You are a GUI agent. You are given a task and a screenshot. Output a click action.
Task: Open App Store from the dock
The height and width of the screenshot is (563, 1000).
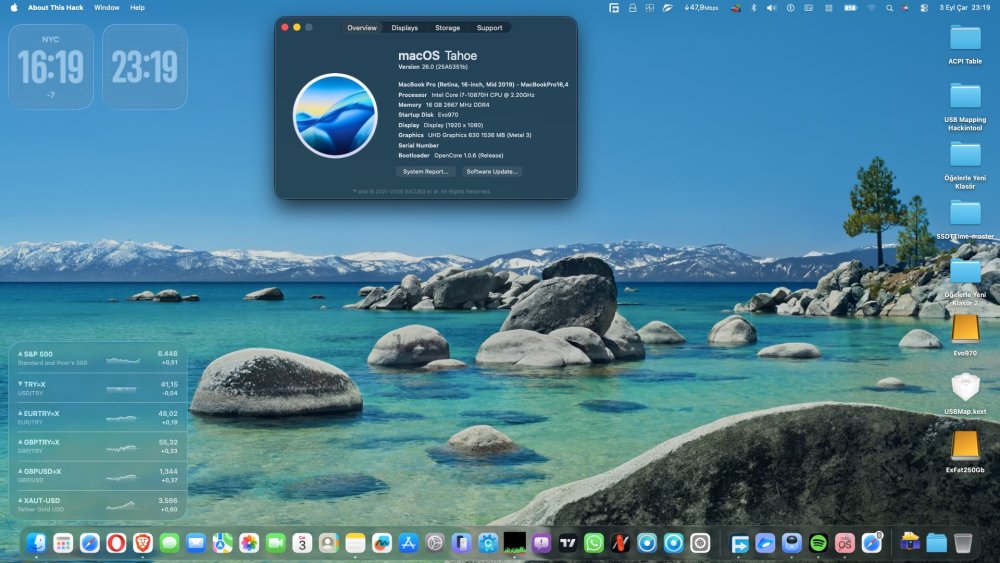point(408,543)
